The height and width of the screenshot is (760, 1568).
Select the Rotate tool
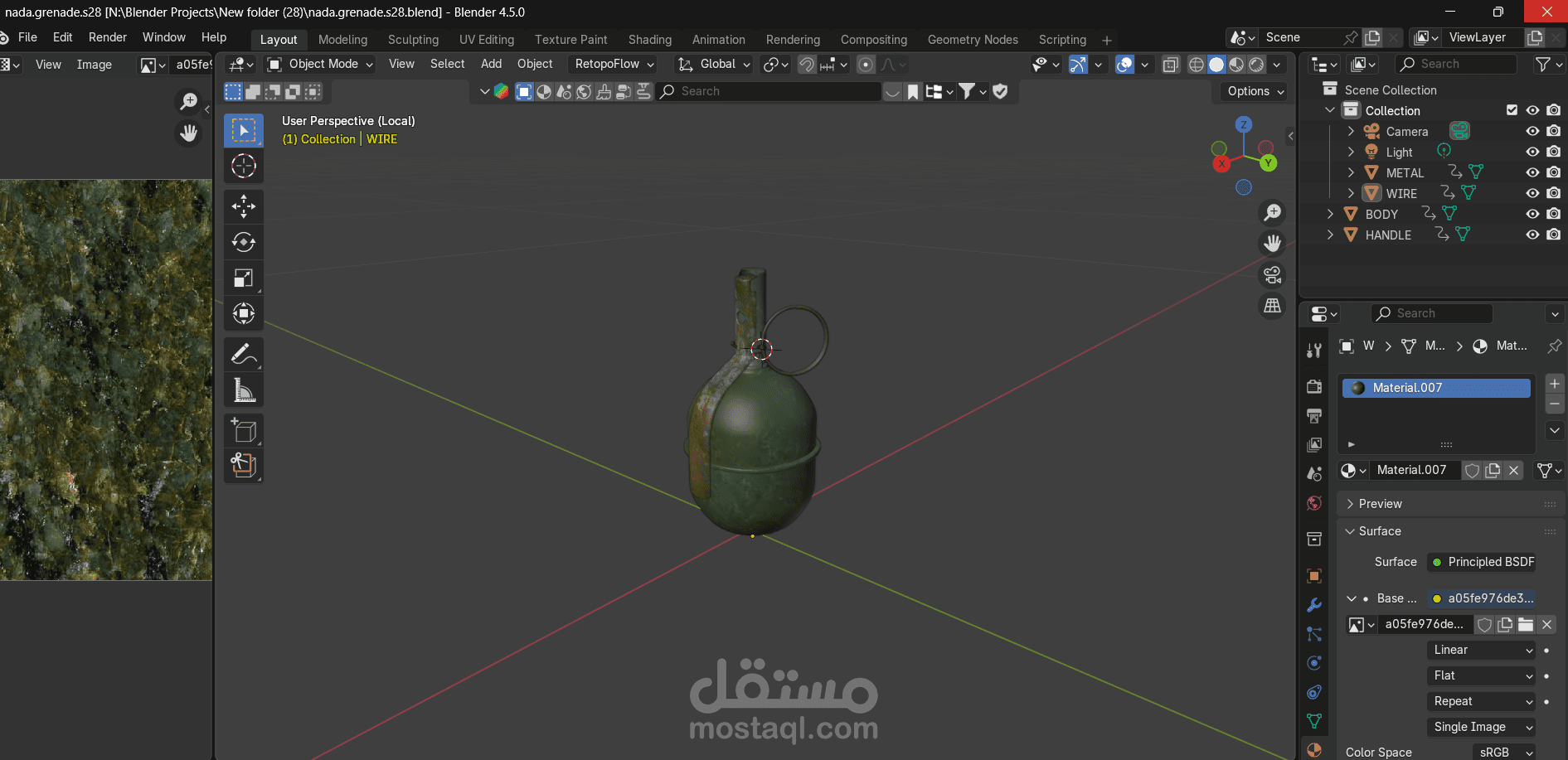243,242
